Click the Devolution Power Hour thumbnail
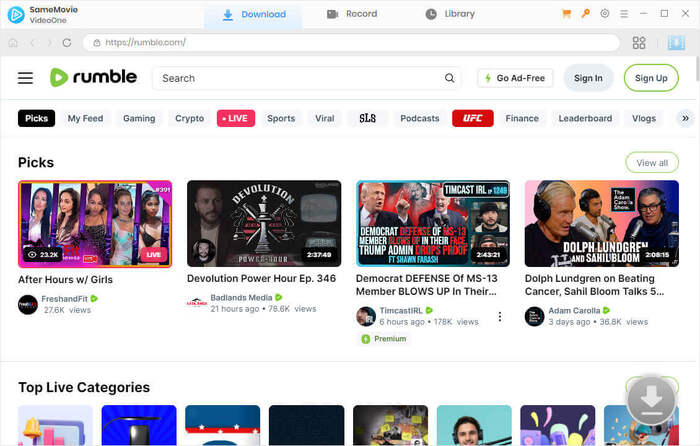Viewport: 700px width, 446px height. tap(264, 224)
